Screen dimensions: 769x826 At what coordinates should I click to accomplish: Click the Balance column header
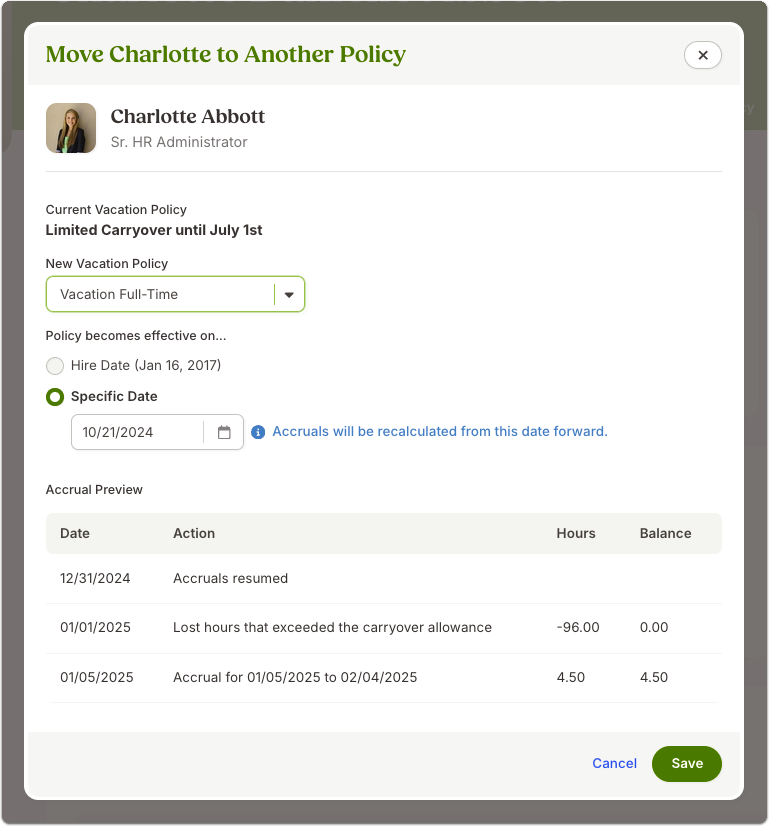click(x=665, y=533)
